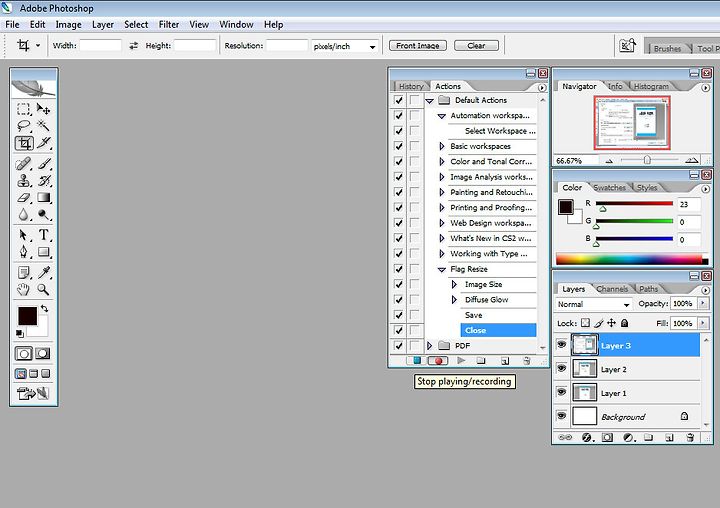Viewport: 720px width, 508px height.
Task: Select the Crop tool in toolbox
Action: point(24,143)
